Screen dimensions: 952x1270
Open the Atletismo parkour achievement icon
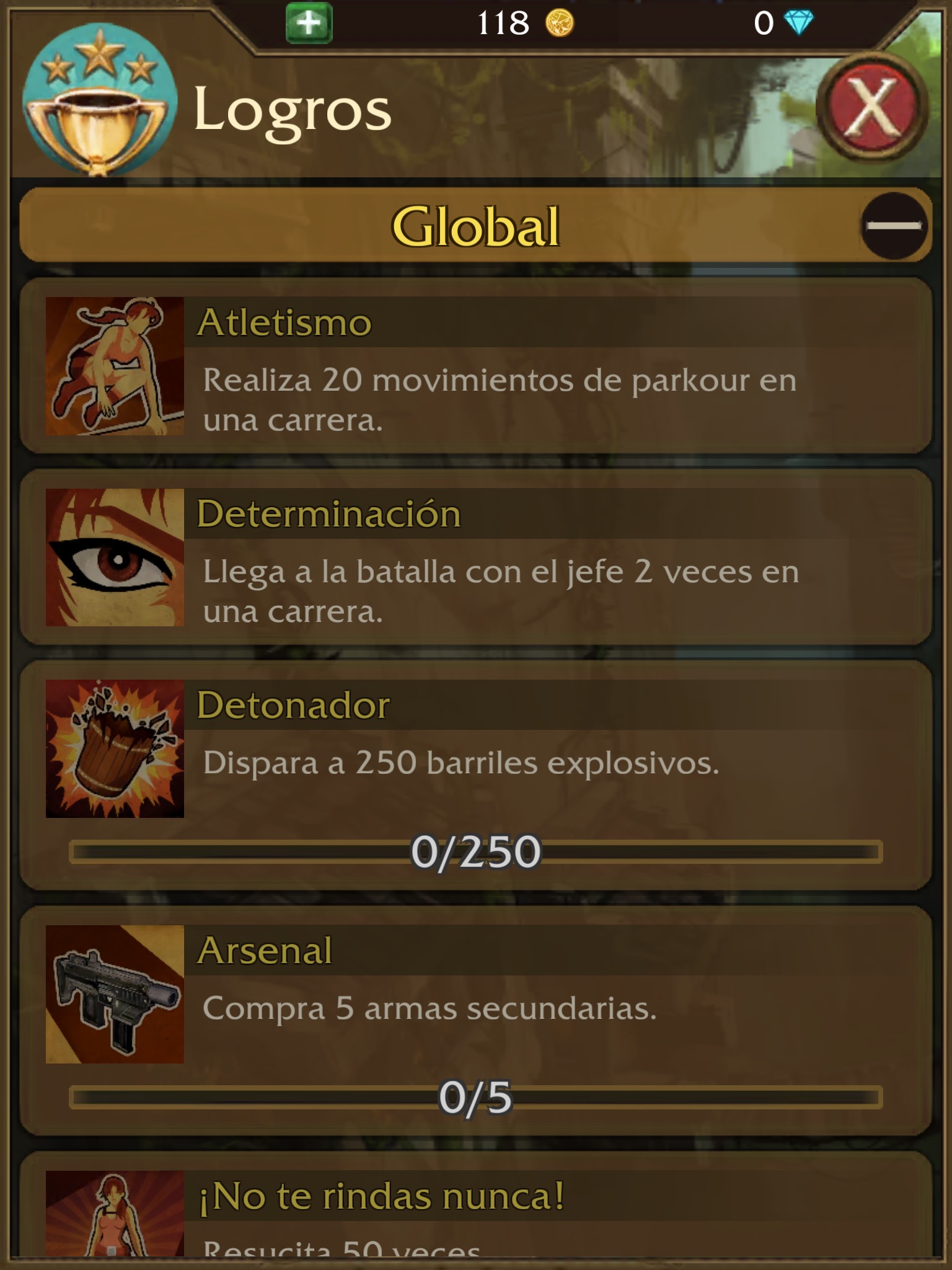click(x=115, y=366)
